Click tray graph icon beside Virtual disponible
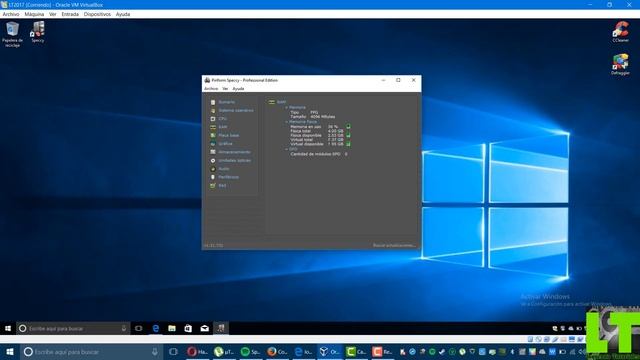Viewport: 640px width, 360px height. pos(348,144)
